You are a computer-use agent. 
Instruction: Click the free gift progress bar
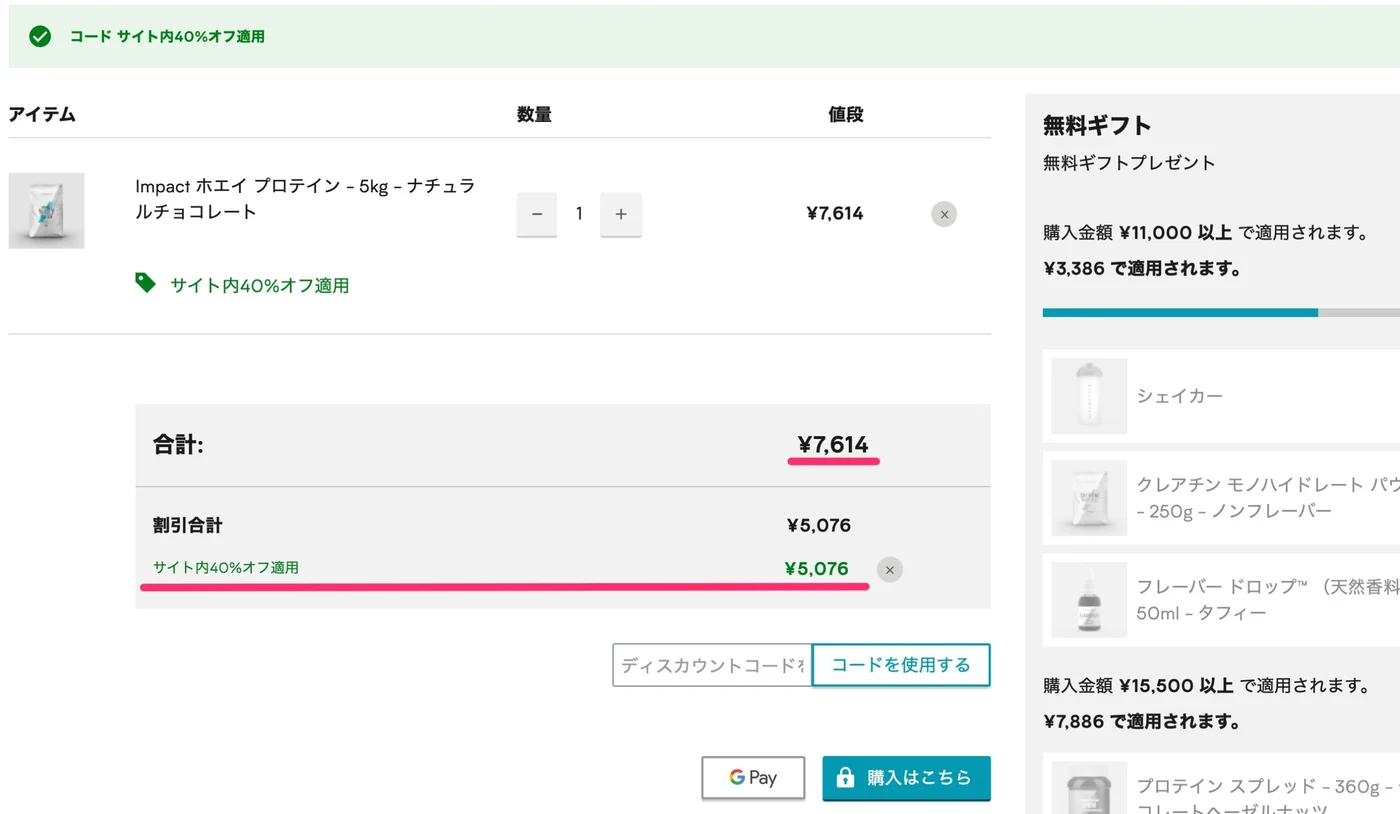point(1221,312)
